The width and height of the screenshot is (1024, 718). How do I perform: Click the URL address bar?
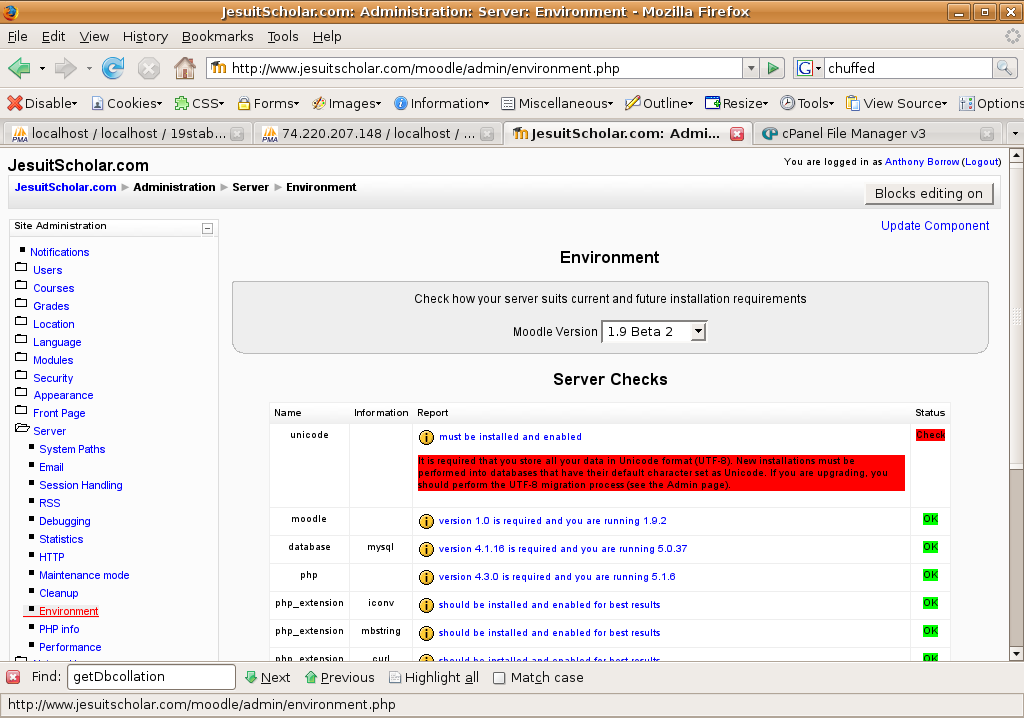coord(475,68)
